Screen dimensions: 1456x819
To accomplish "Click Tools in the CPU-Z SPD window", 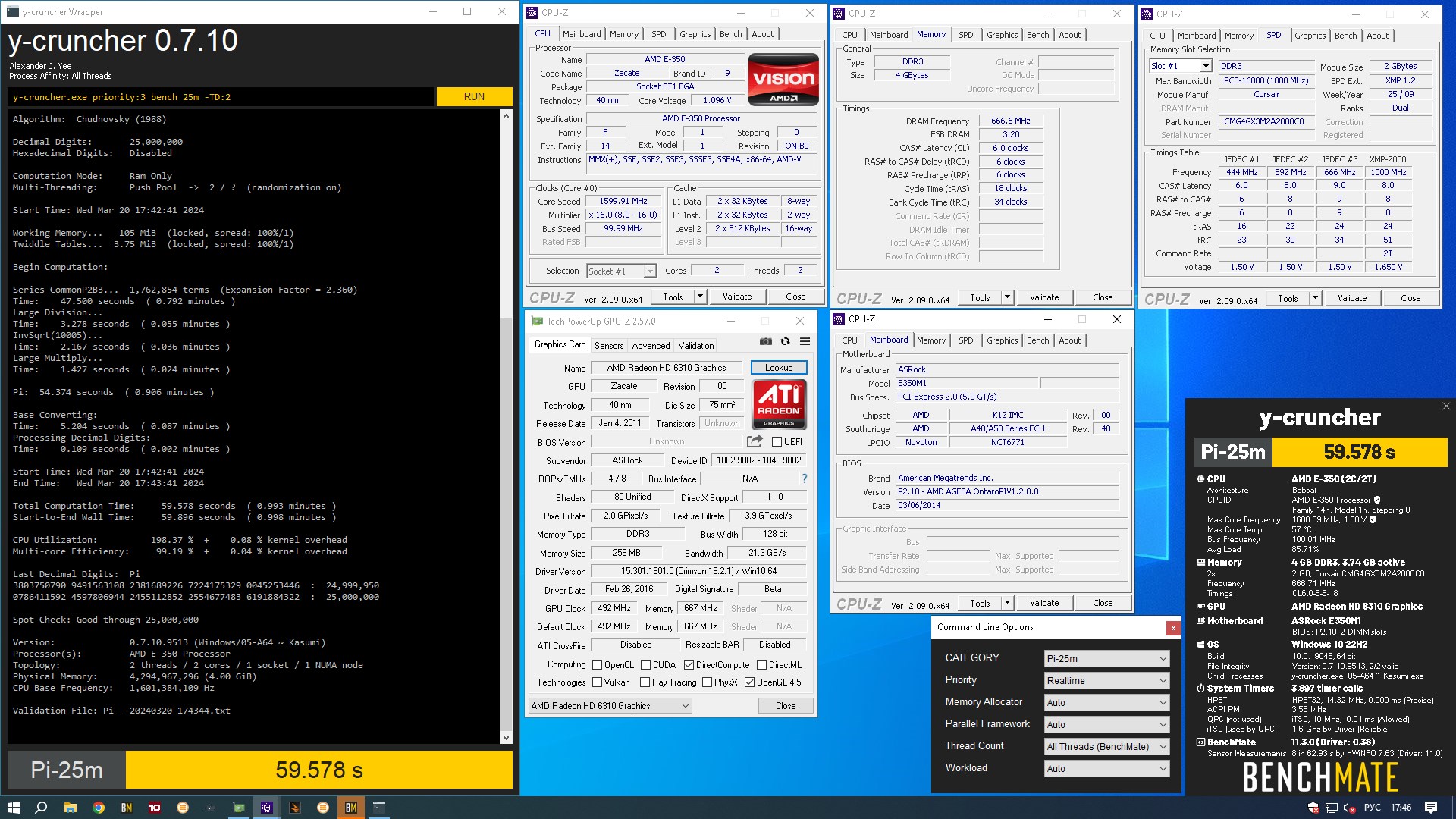I will coord(1288,299).
